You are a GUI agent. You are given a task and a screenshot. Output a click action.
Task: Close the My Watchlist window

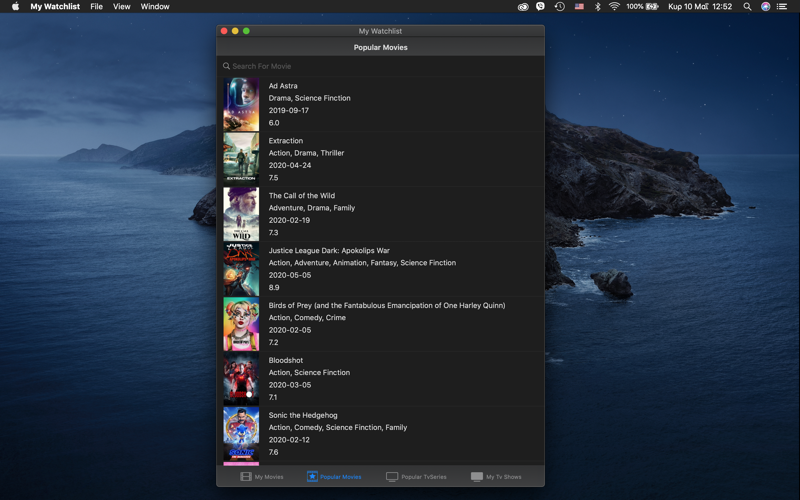pos(224,31)
